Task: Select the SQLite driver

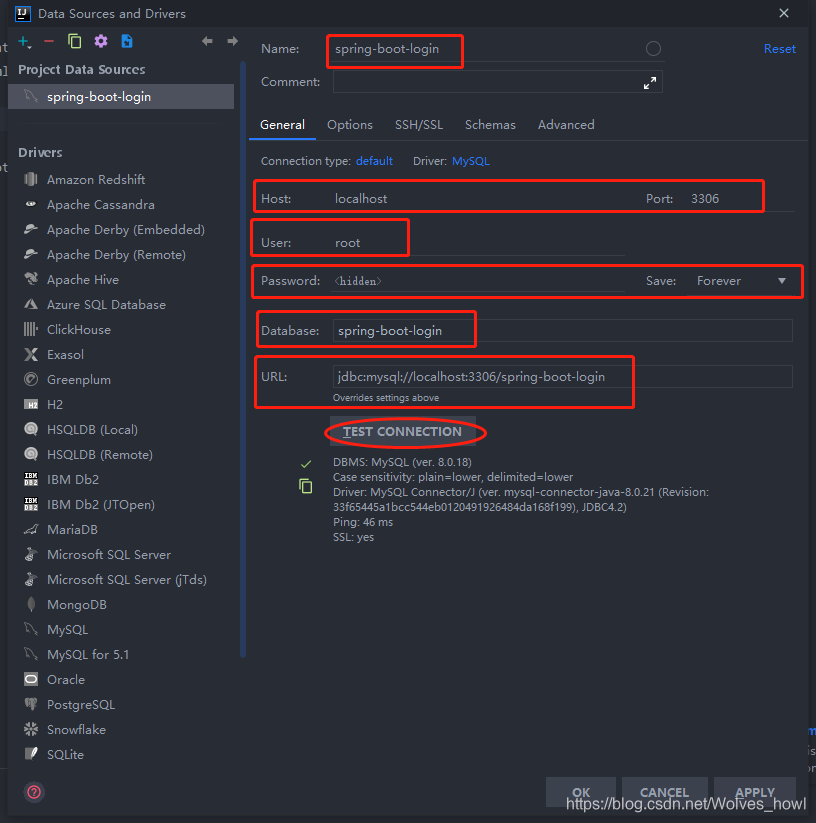Action: 65,755
